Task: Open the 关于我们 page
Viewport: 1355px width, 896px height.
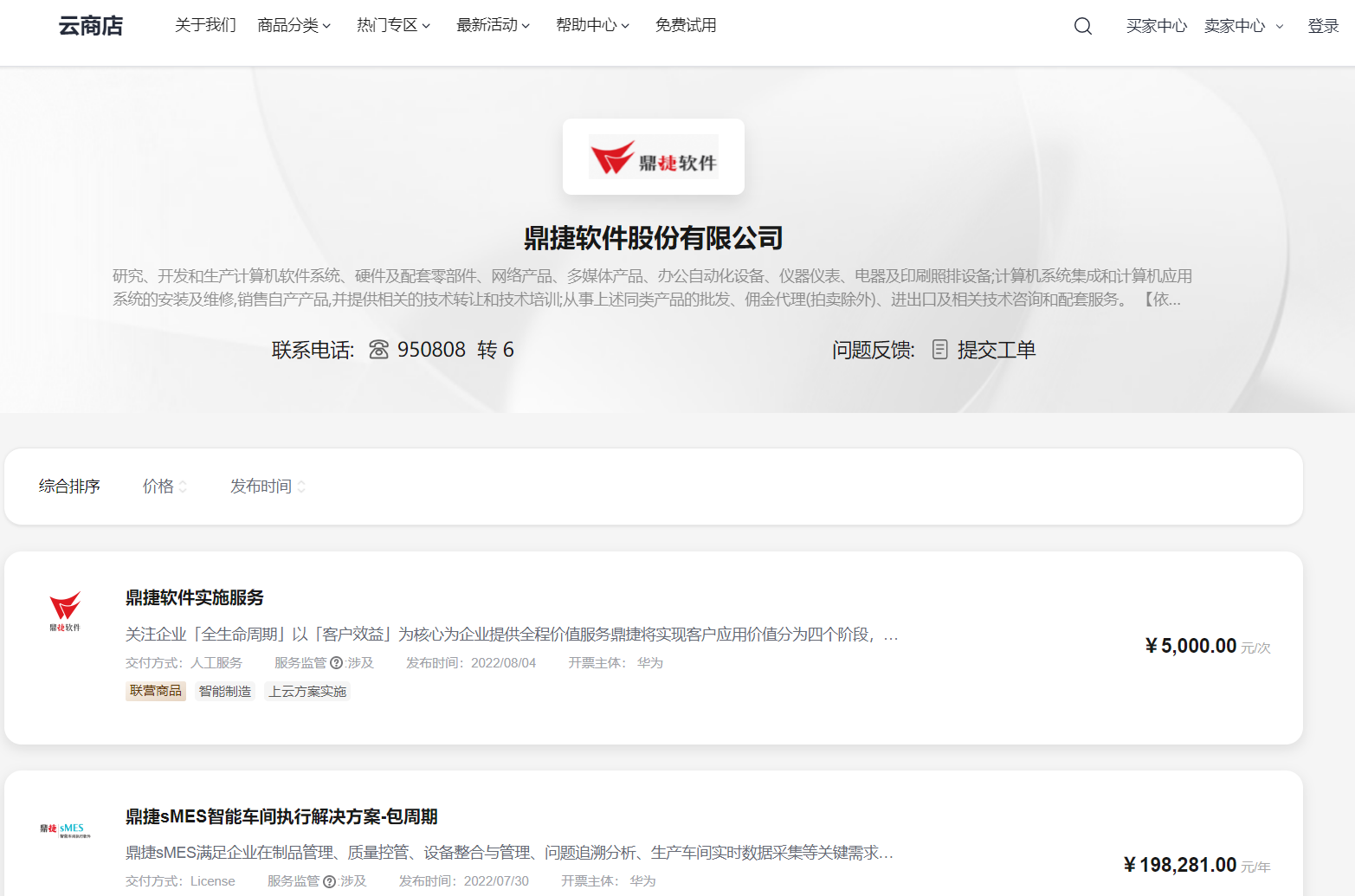Action: [205, 25]
